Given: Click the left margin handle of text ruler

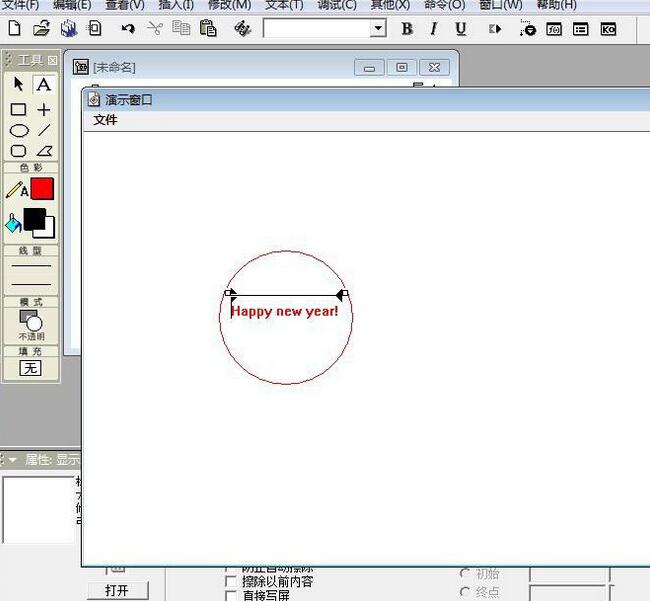Looking at the screenshot, I should [x=227, y=293].
